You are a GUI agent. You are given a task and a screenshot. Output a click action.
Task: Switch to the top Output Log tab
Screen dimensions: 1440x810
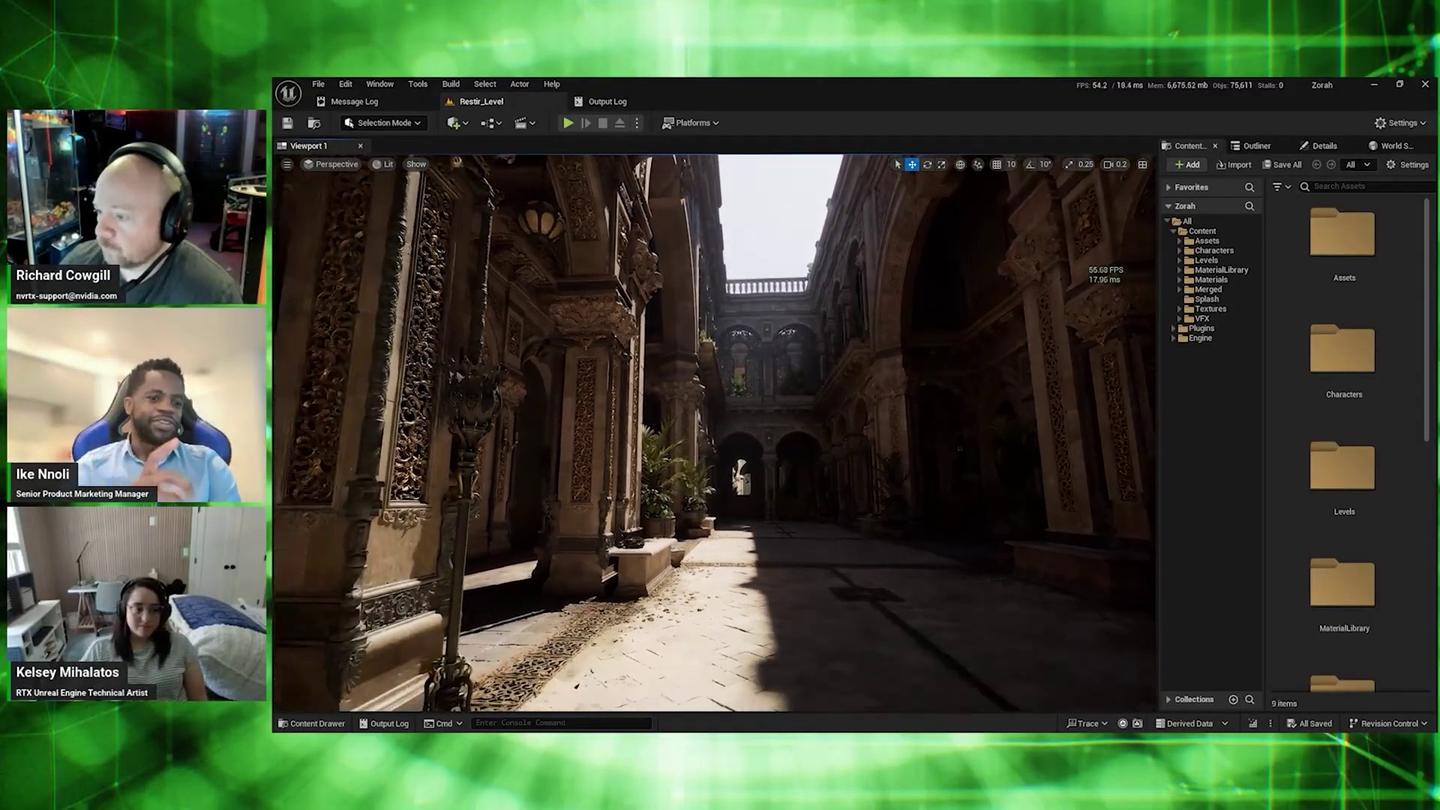tap(601, 101)
